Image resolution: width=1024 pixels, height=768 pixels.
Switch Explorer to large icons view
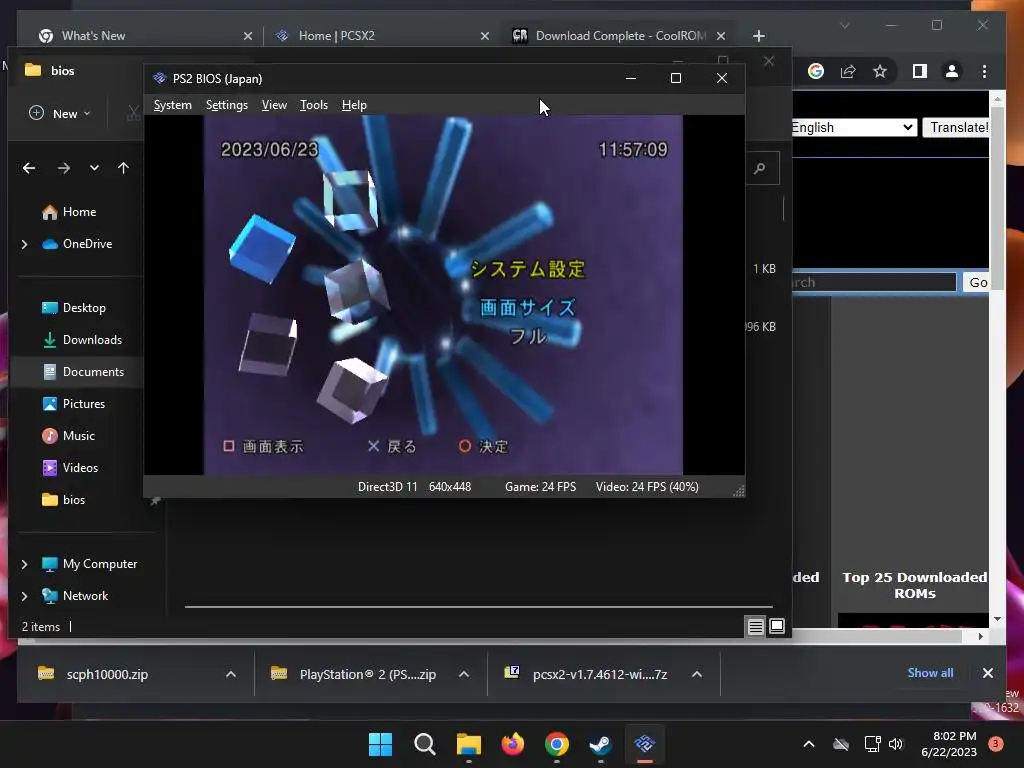click(776, 627)
